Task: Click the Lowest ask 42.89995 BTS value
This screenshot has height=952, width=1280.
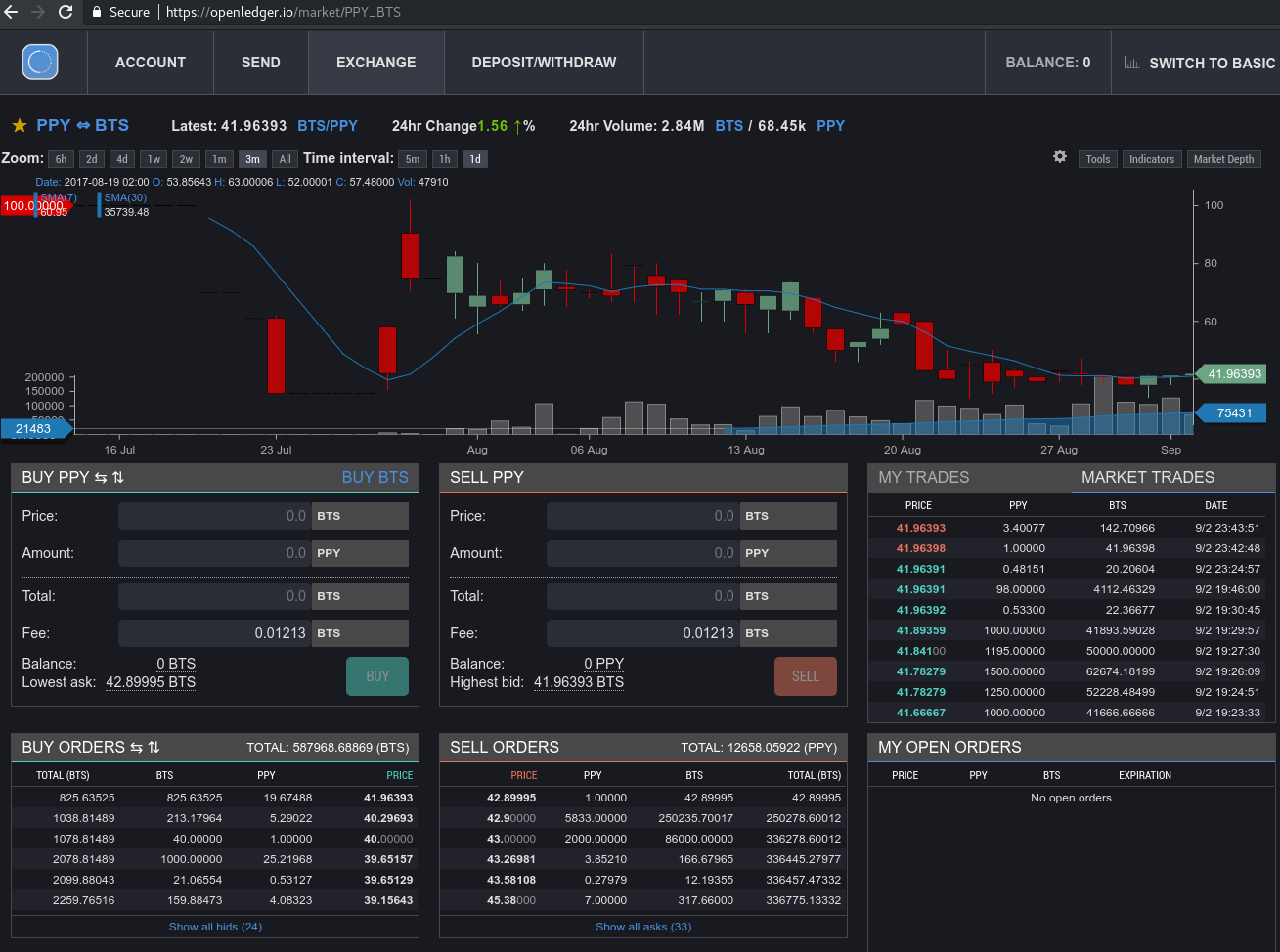Action: pyautogui.click(x=151, y=682)
